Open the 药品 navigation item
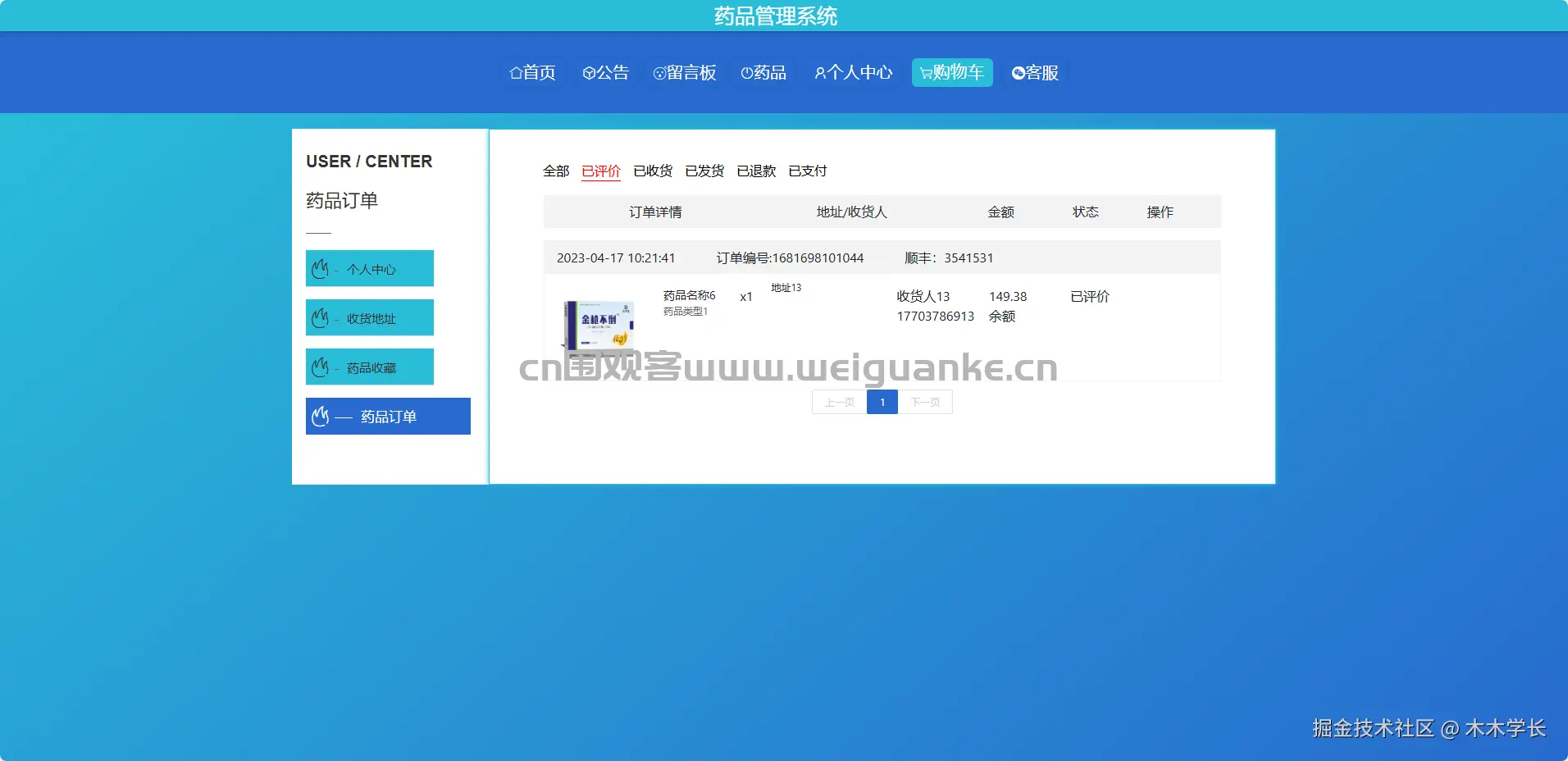1568x761 pixels. point(763,73)
